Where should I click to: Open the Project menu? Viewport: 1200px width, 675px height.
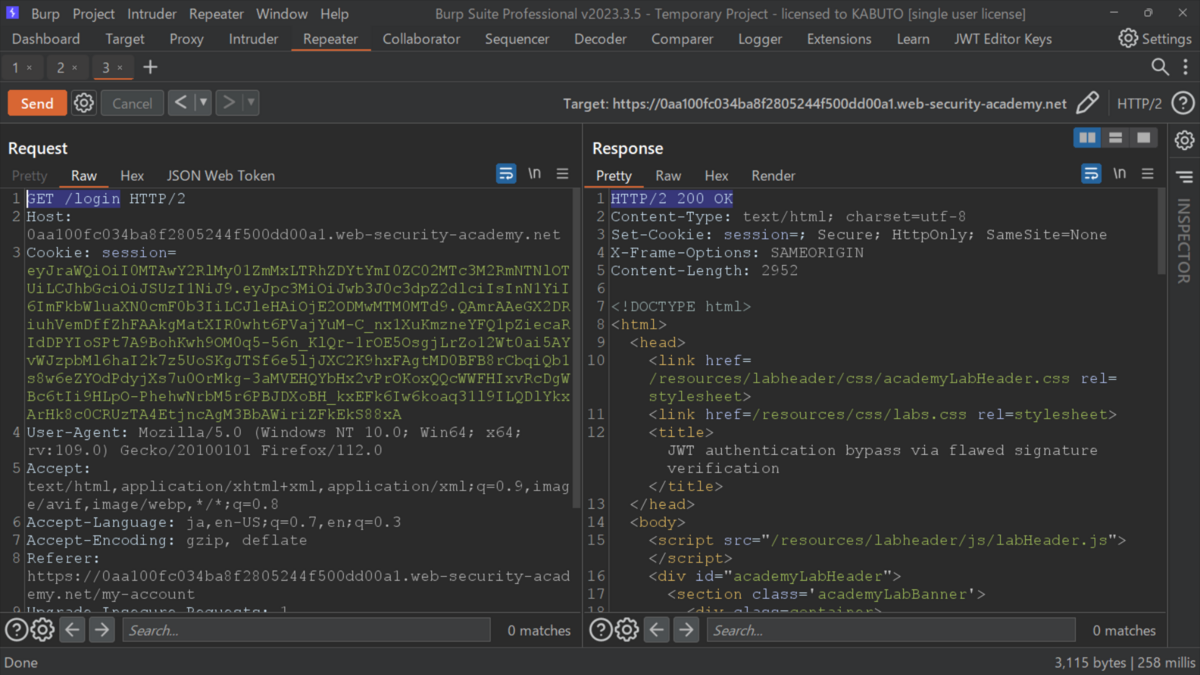click(x=94, y=14)
